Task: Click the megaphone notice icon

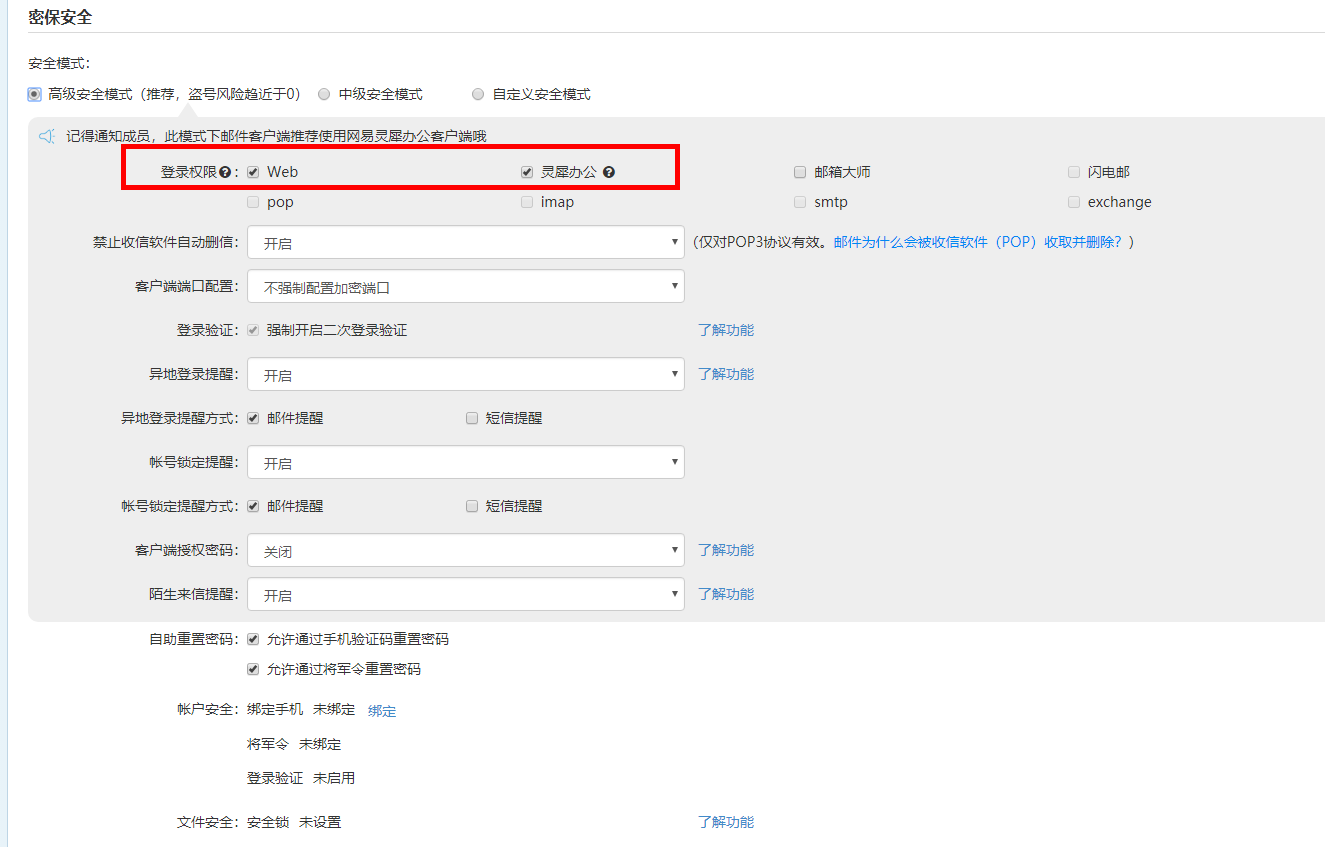Action: (x=46, y=136)
